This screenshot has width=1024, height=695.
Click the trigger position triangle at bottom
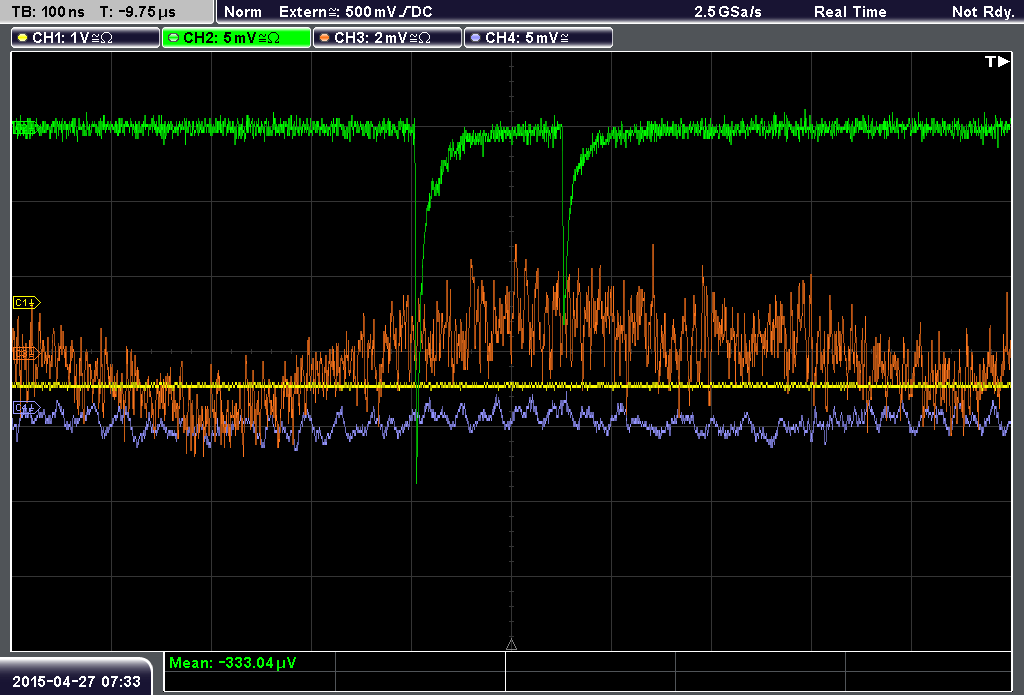511,645
